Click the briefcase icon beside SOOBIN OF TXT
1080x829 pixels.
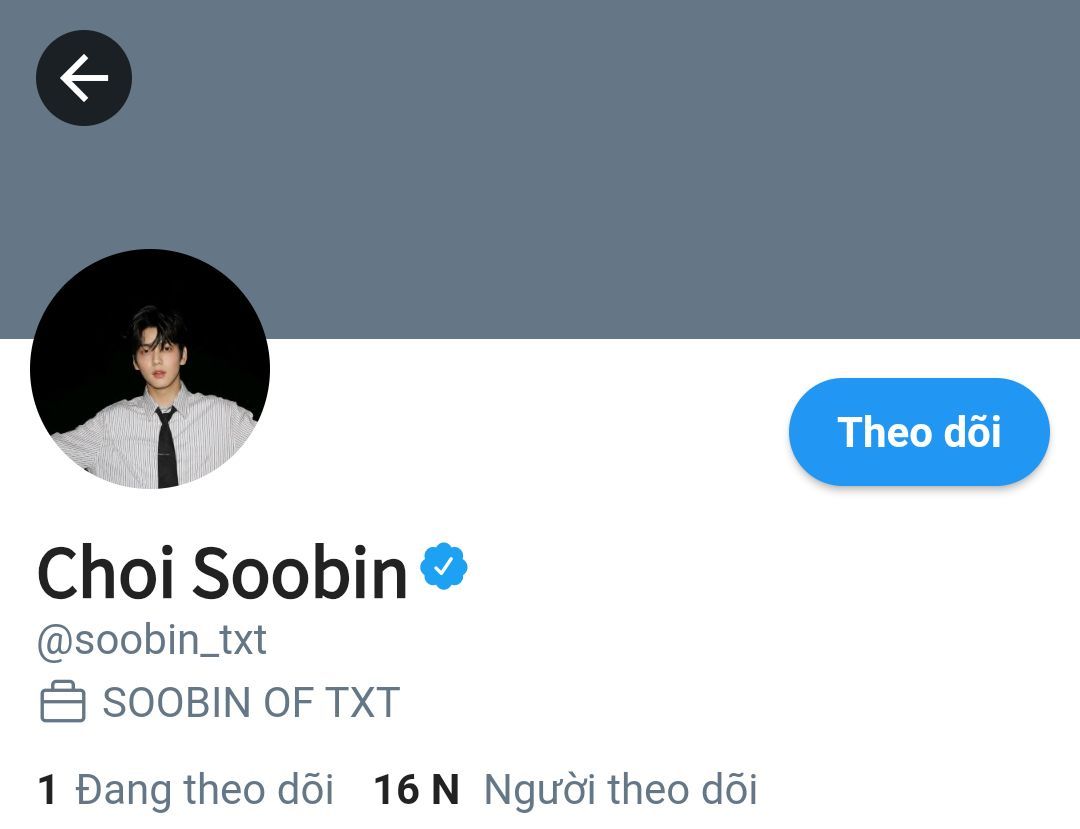pos(62,702)
